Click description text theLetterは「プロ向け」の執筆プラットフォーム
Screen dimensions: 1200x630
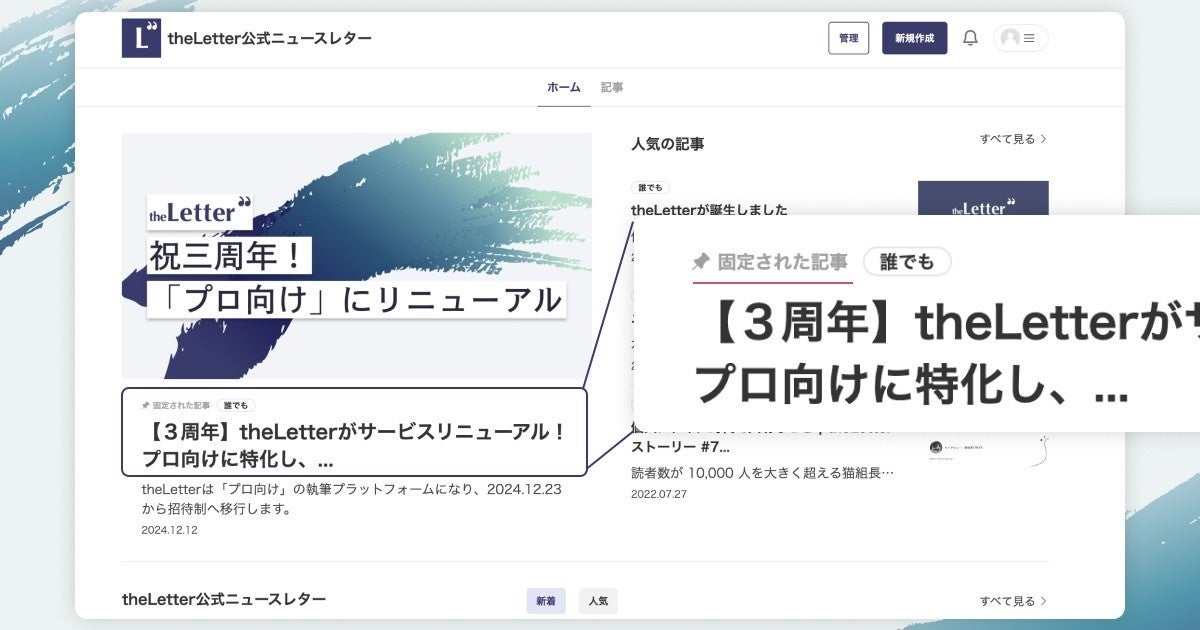(353, 499)
